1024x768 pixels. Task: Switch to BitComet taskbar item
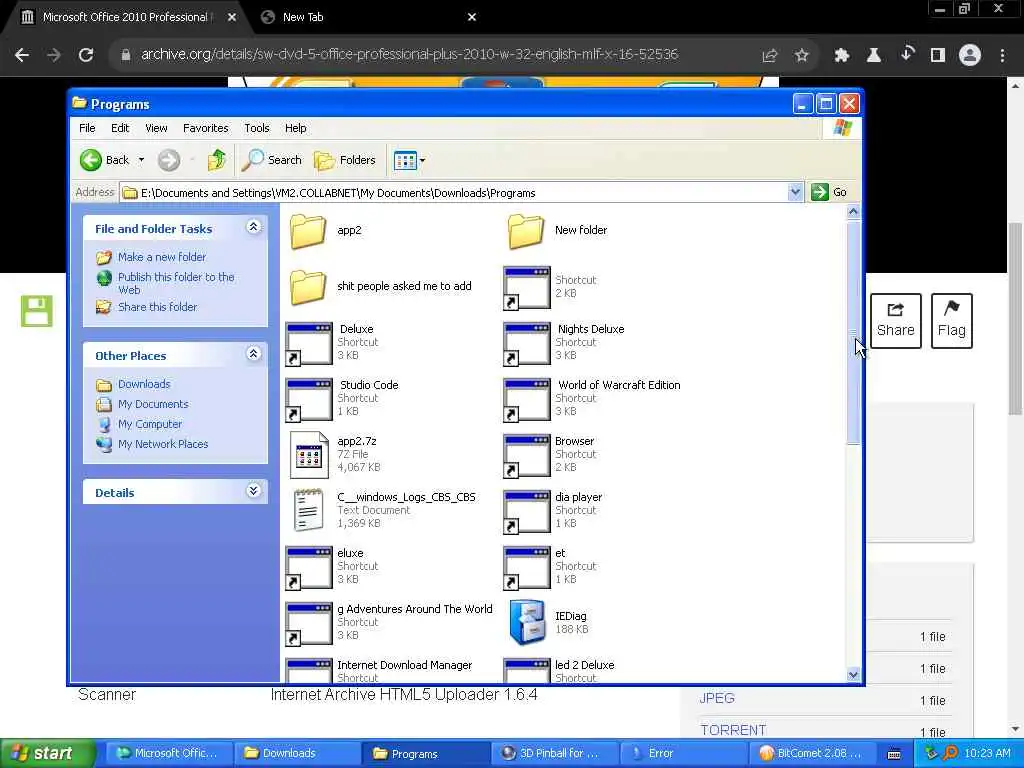812,754
